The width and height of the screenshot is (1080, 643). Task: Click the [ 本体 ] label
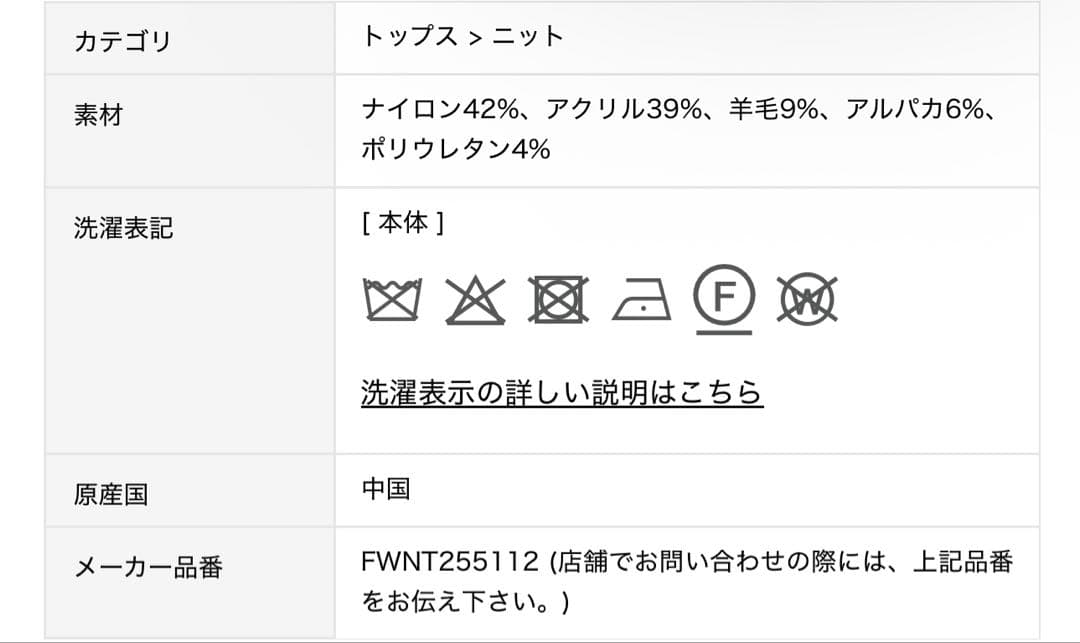tap(402, 224)
